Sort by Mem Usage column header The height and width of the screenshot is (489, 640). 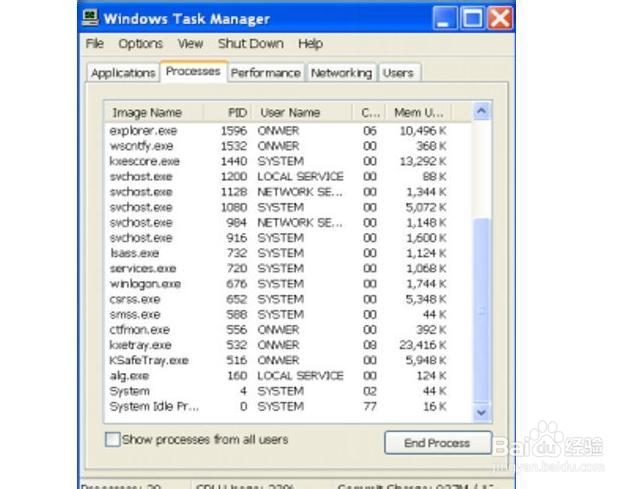tap(419, 112)
